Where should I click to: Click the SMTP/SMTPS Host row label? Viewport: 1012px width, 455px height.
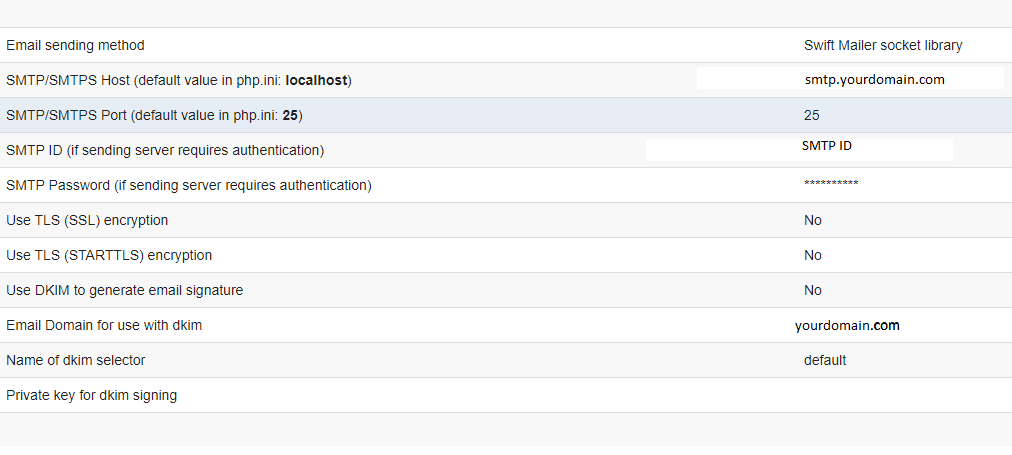[x=179, y=80]
